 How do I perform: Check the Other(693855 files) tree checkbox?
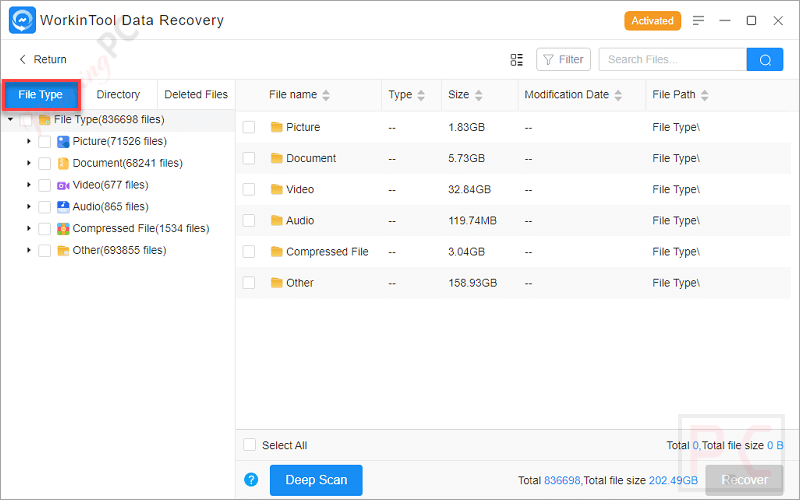(x=44, y=251)
